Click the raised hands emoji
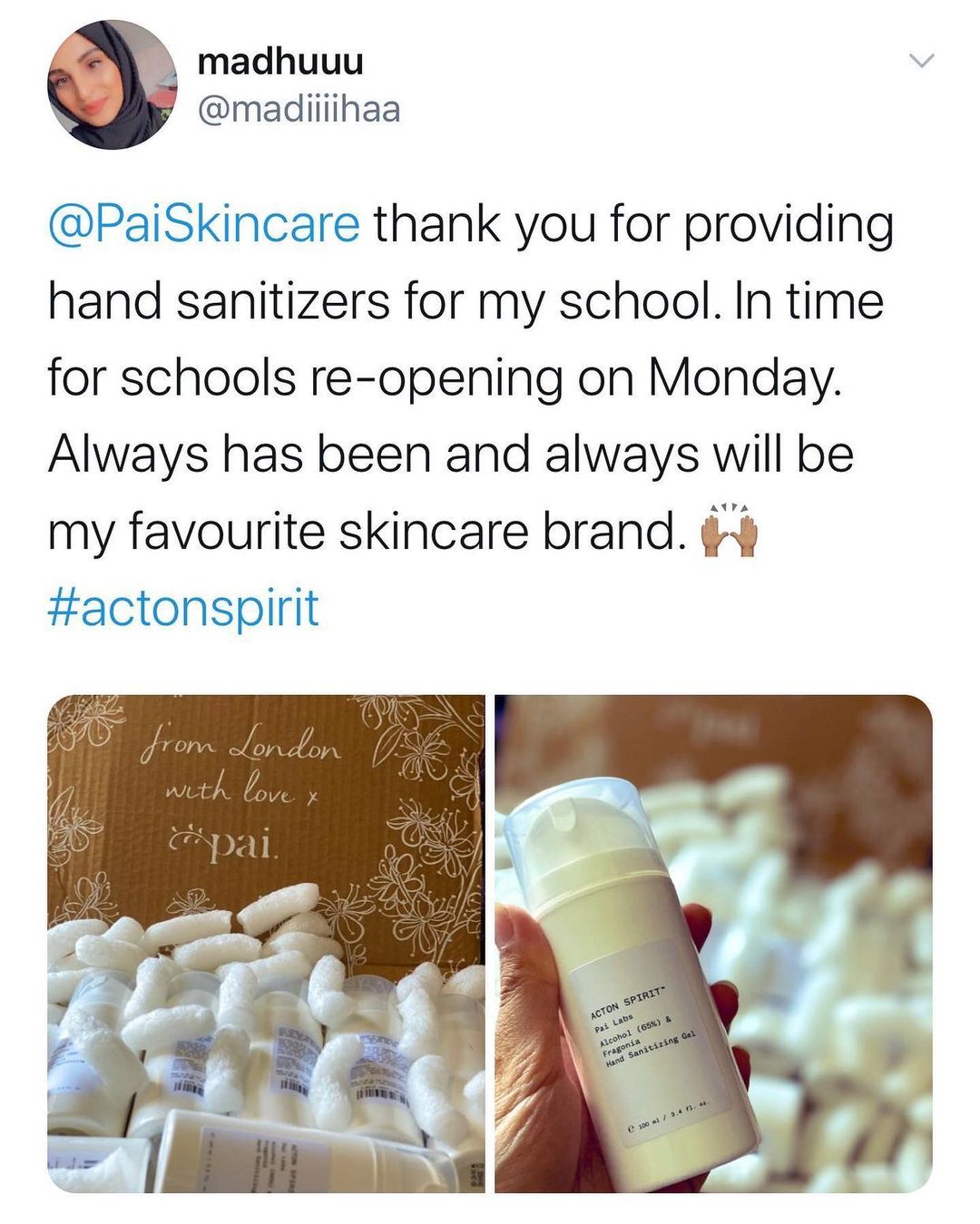This screenshot has width=980, height=1224. click(x=730, y=532)
